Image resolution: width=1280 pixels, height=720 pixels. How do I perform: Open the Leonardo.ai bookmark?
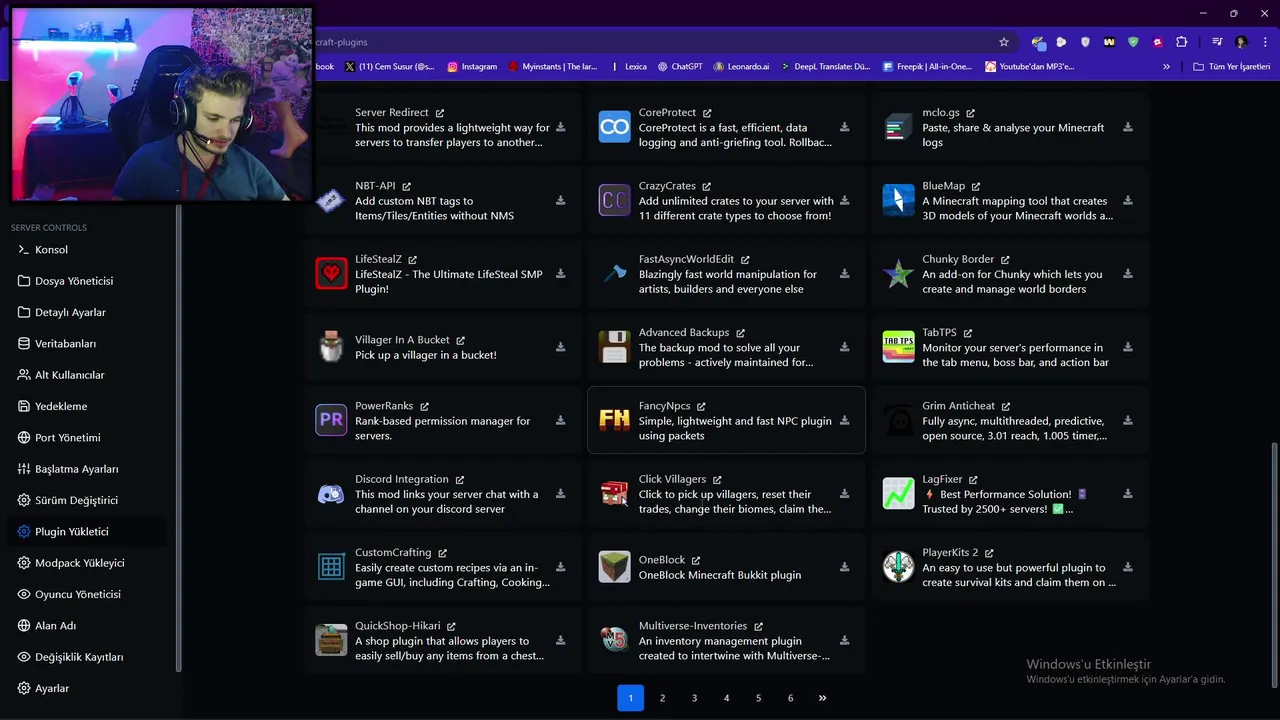pos(741,67)
